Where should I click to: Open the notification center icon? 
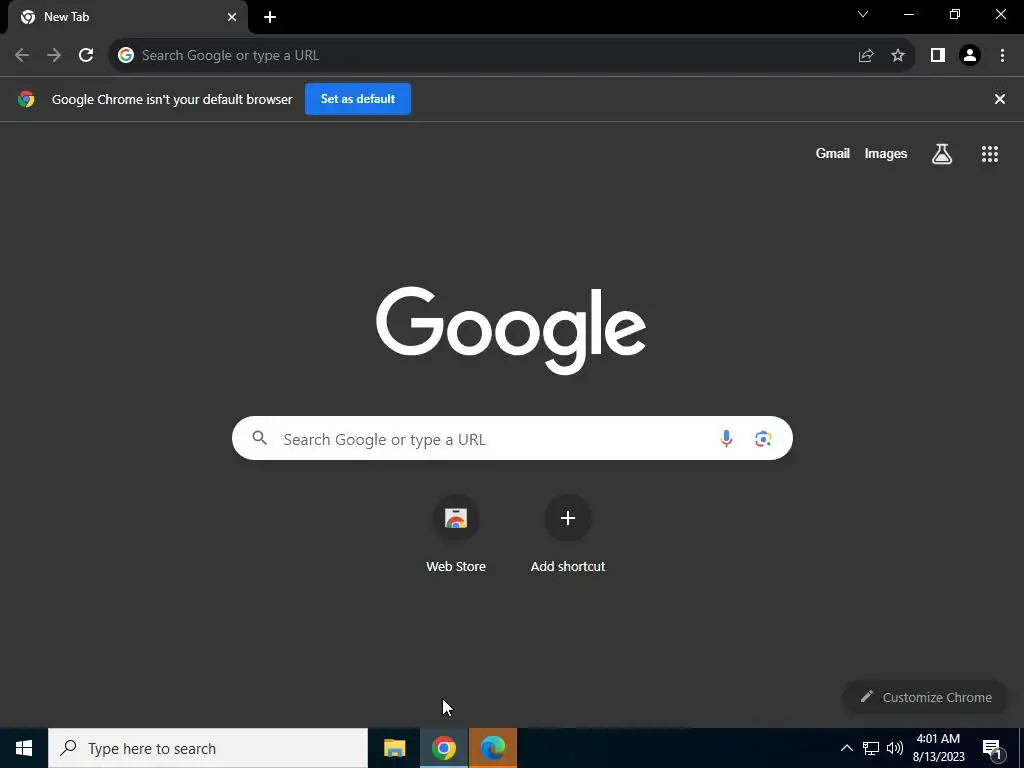point(993,749)
